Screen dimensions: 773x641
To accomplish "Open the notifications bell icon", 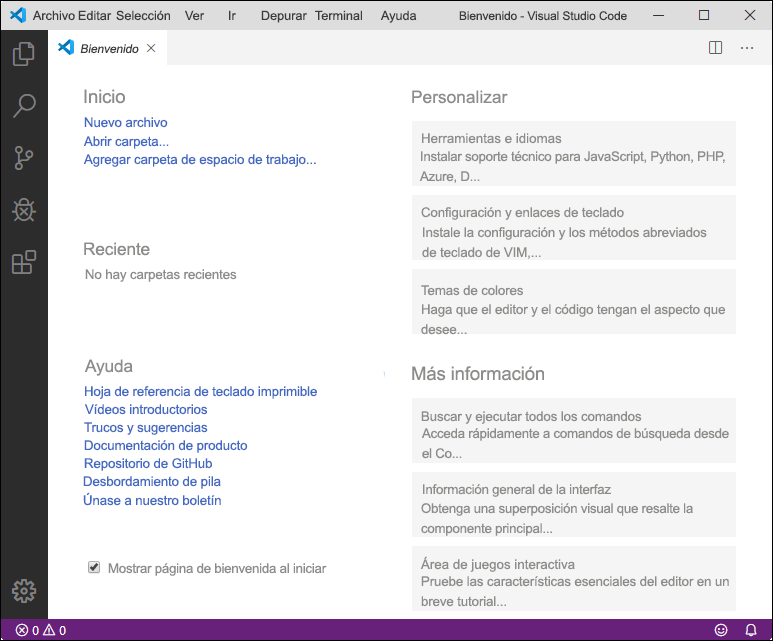I will [750, 630].
